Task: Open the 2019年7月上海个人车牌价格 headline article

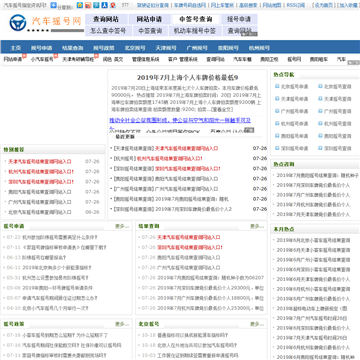Action: pos(187,78)
